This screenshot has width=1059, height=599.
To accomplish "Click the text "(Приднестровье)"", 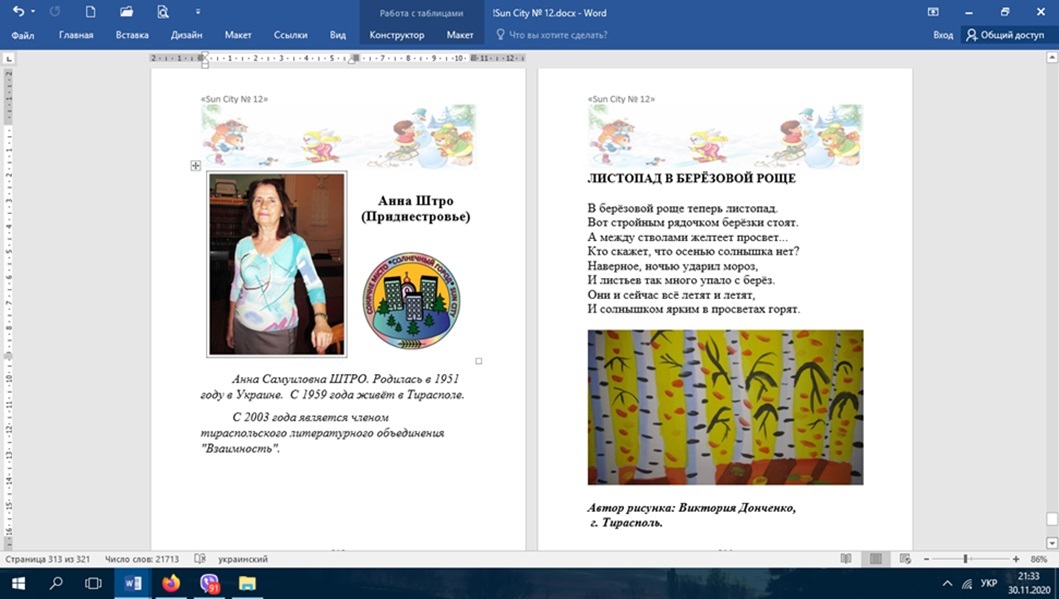I will pos(415,217).
